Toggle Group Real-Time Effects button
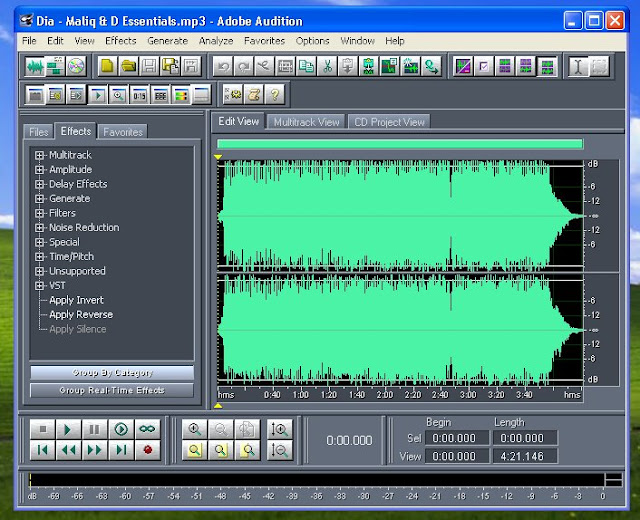 (x=112, y=390)
